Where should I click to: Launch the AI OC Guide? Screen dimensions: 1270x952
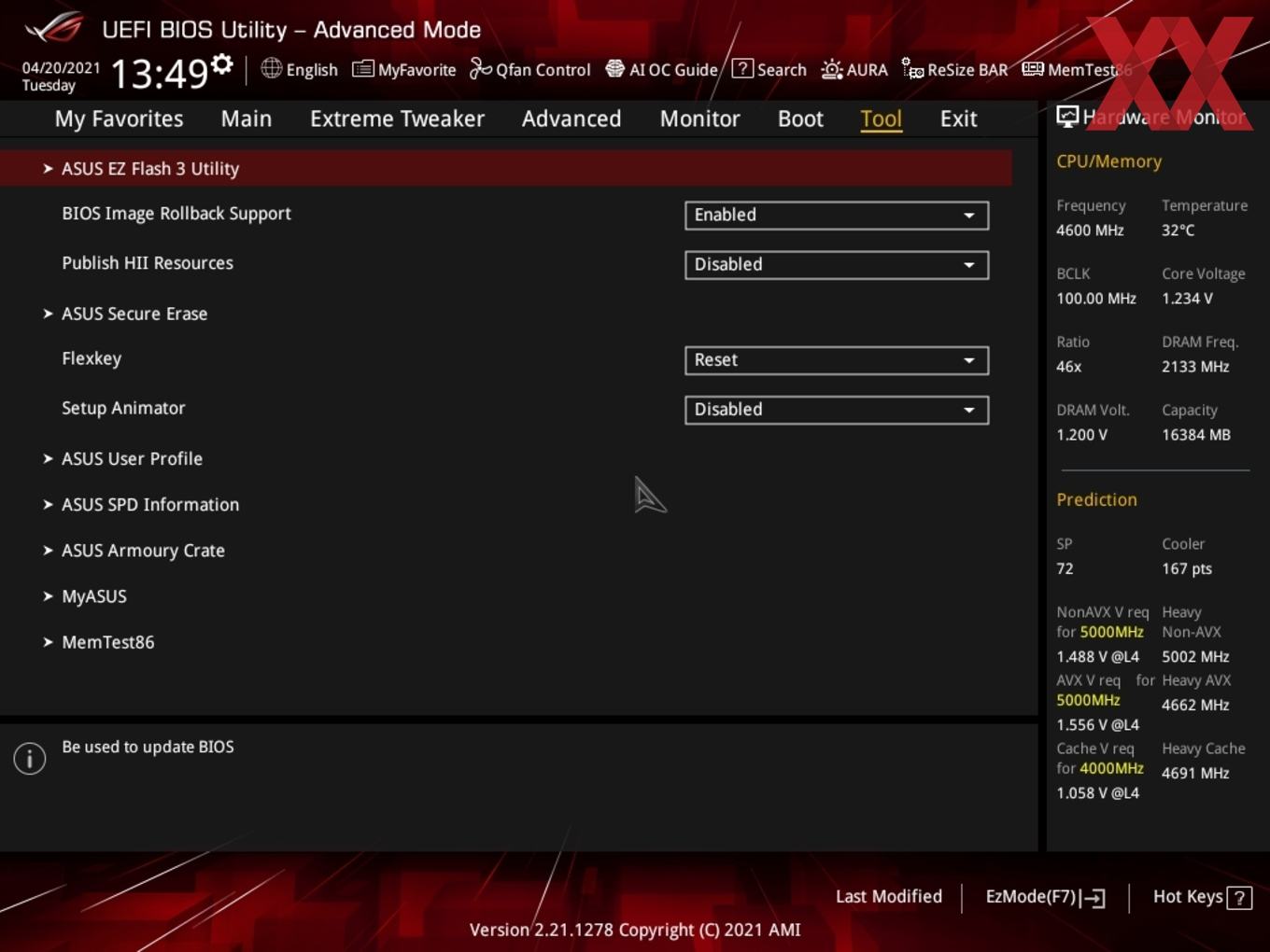pos(662,69)
